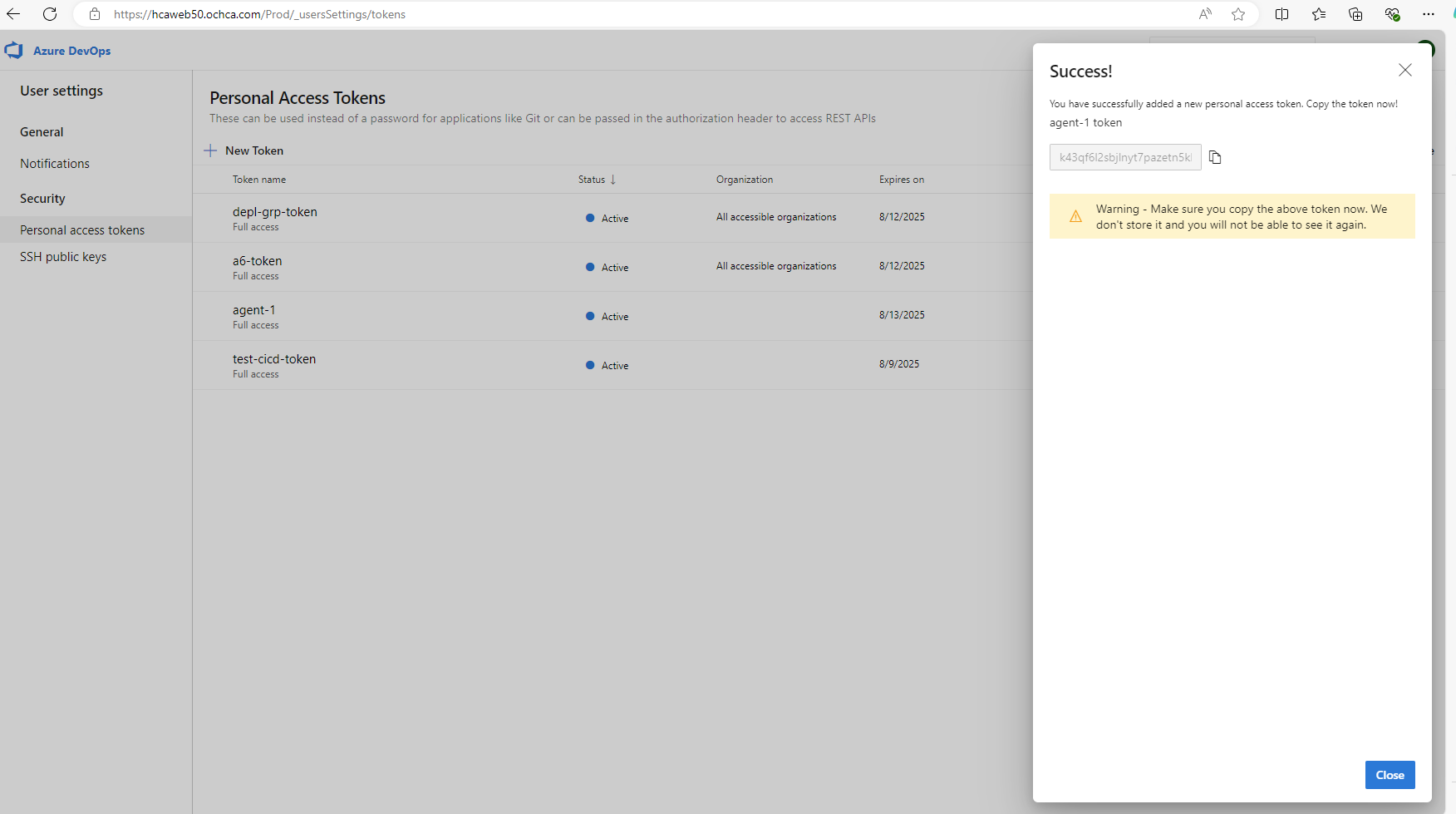Add page to favorites star icon

tap(1238, 14)
